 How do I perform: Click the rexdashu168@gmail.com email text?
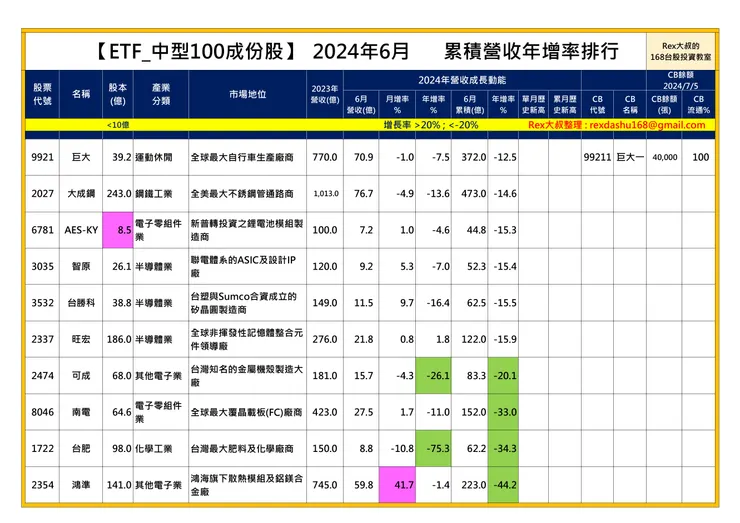pos(647,125)
